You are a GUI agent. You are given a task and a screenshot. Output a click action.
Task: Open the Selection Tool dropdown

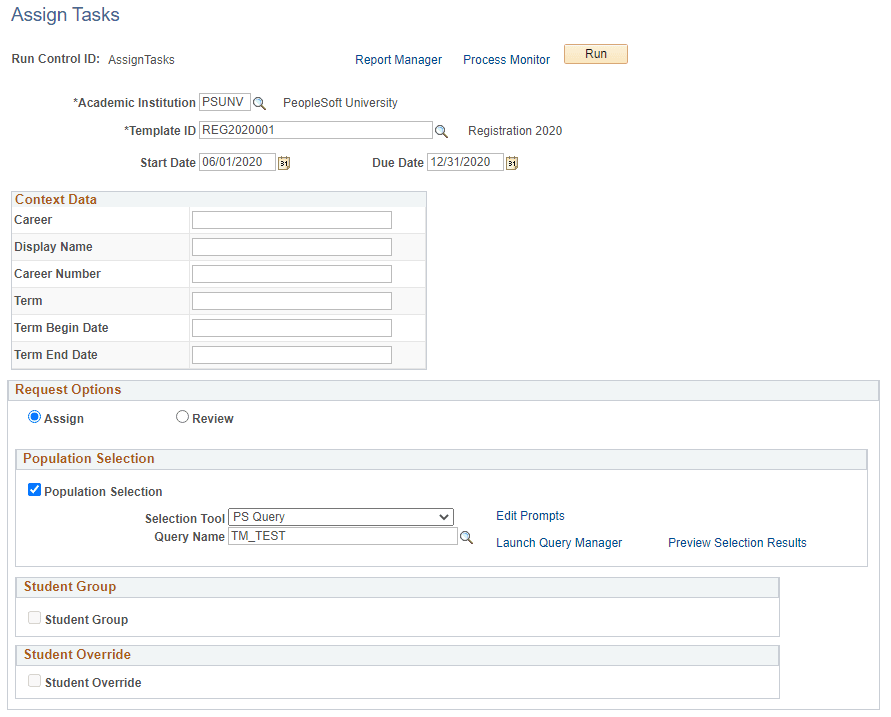pyautogui.click(x=340, y=516)
